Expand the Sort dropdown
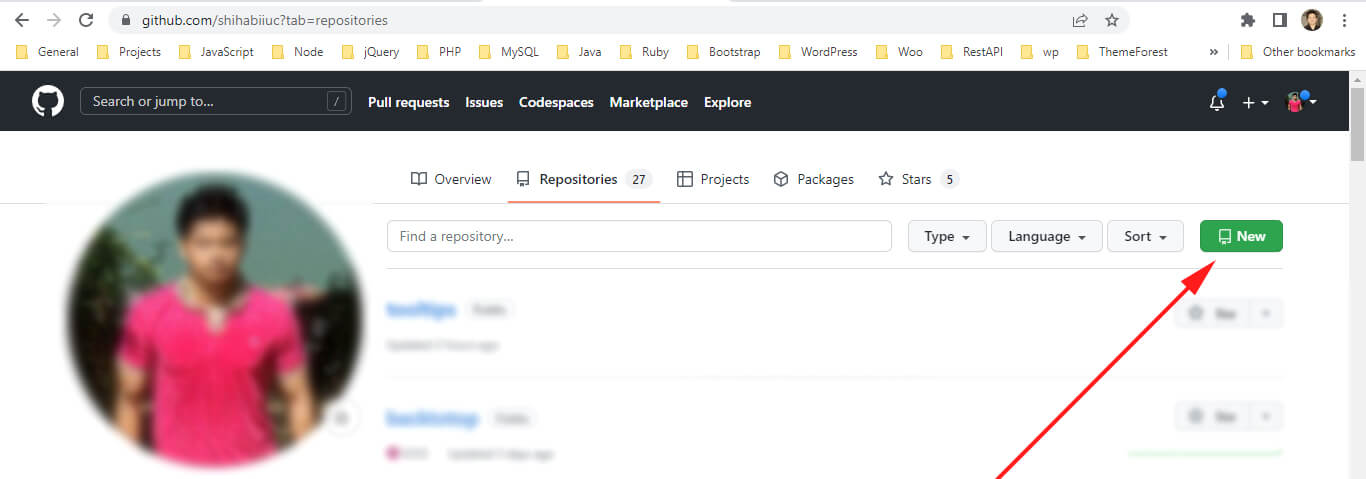Image resolution: width=1366 pixels, height=479 pixels. click(1145, 236)
